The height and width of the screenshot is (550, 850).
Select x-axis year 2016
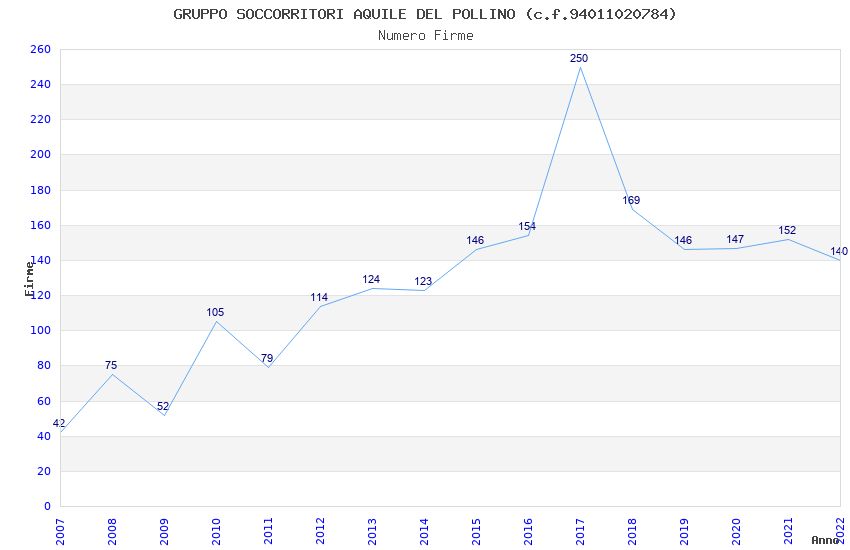click(x=529, y=531)
